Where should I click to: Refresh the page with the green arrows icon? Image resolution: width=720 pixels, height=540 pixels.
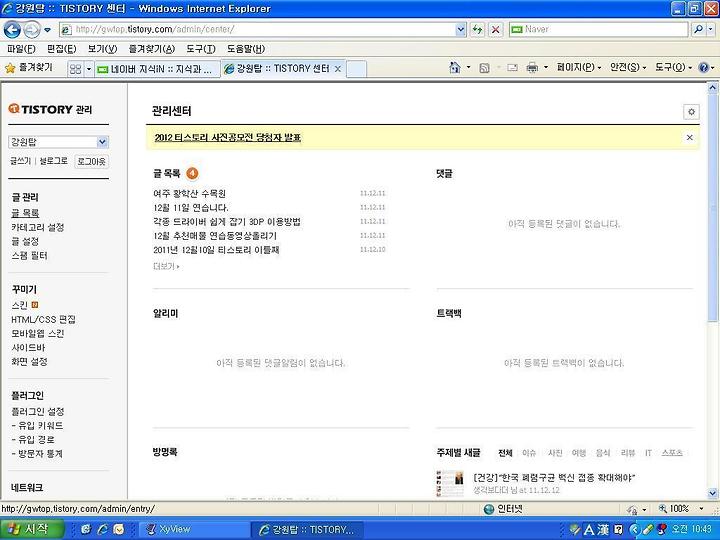(x=478, y=29)
